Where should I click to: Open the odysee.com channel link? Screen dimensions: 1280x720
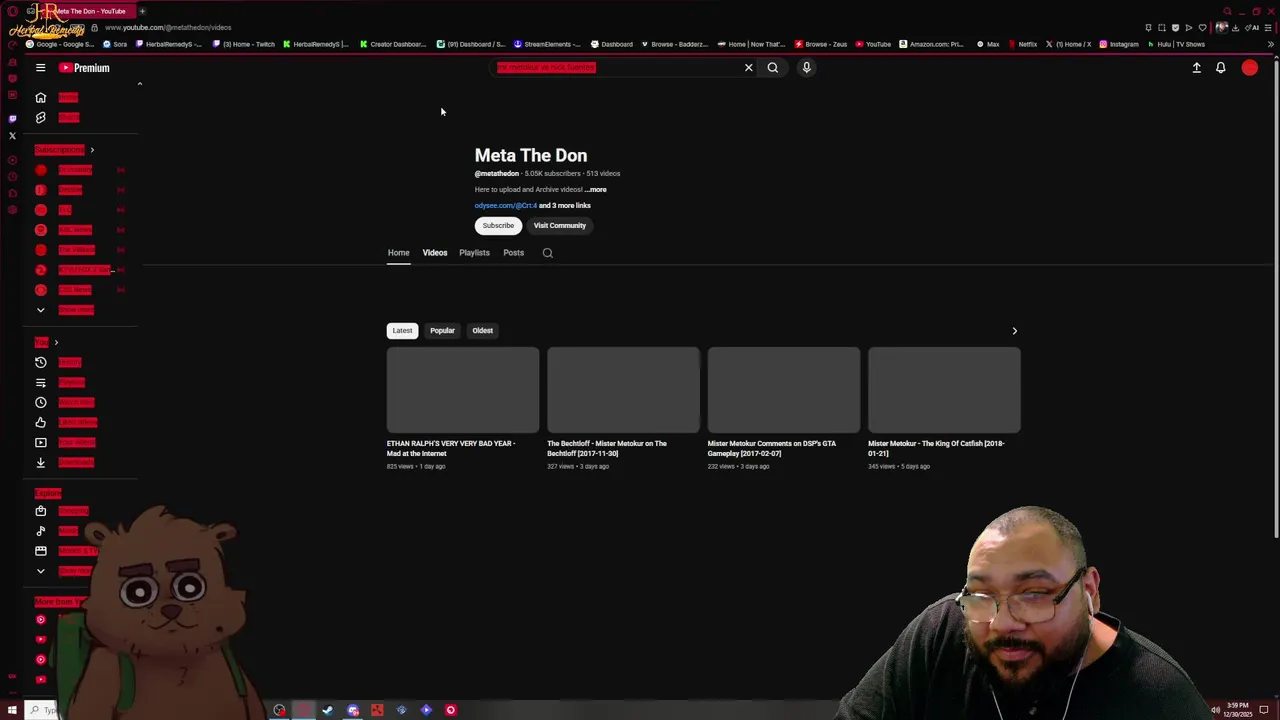click(x=506, y=206)
